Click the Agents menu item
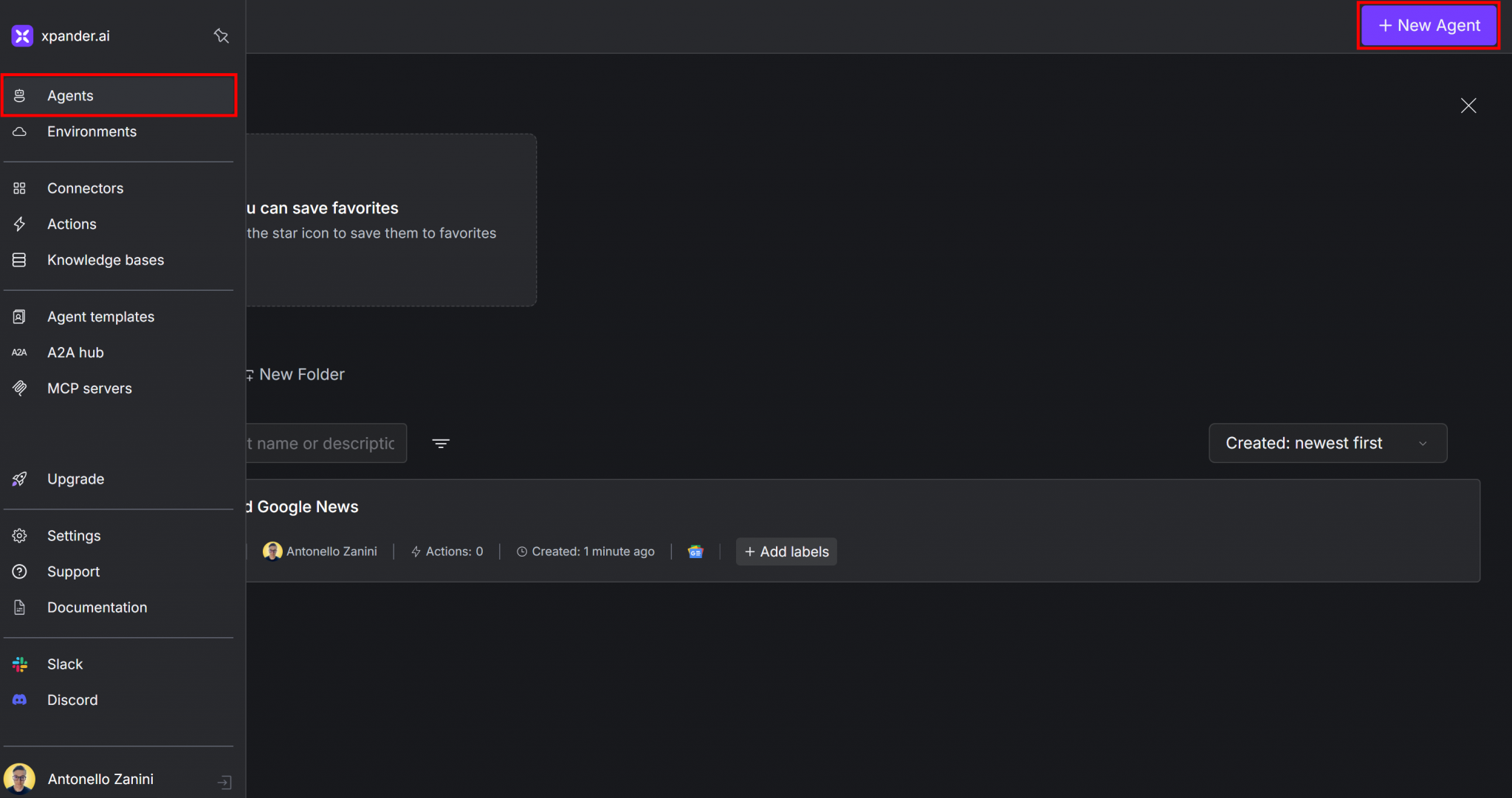Screen dimensions: 1512x798 (x=70, y=95)
